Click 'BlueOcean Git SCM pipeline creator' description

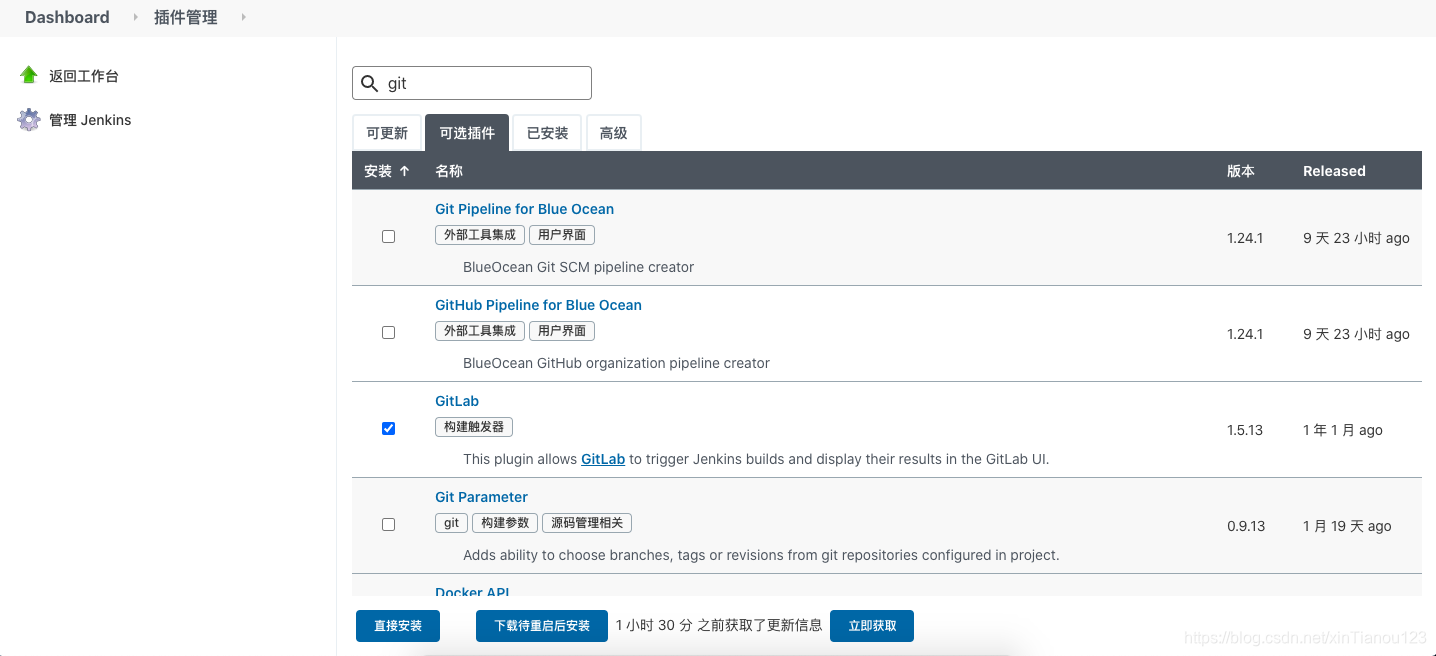pyautogui.click(x=578, y=267)
